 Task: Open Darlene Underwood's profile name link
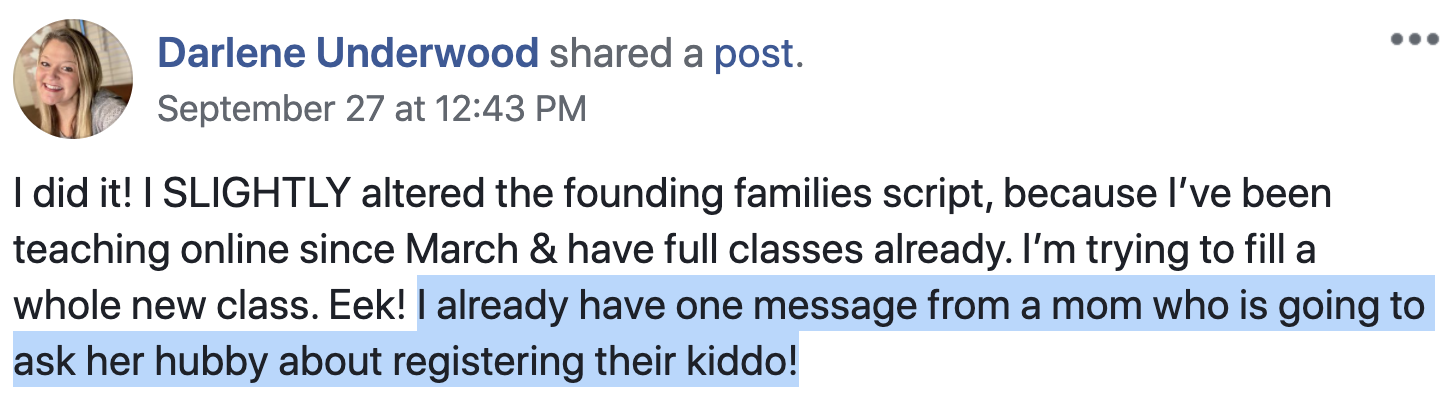click(x=348, y=55)
